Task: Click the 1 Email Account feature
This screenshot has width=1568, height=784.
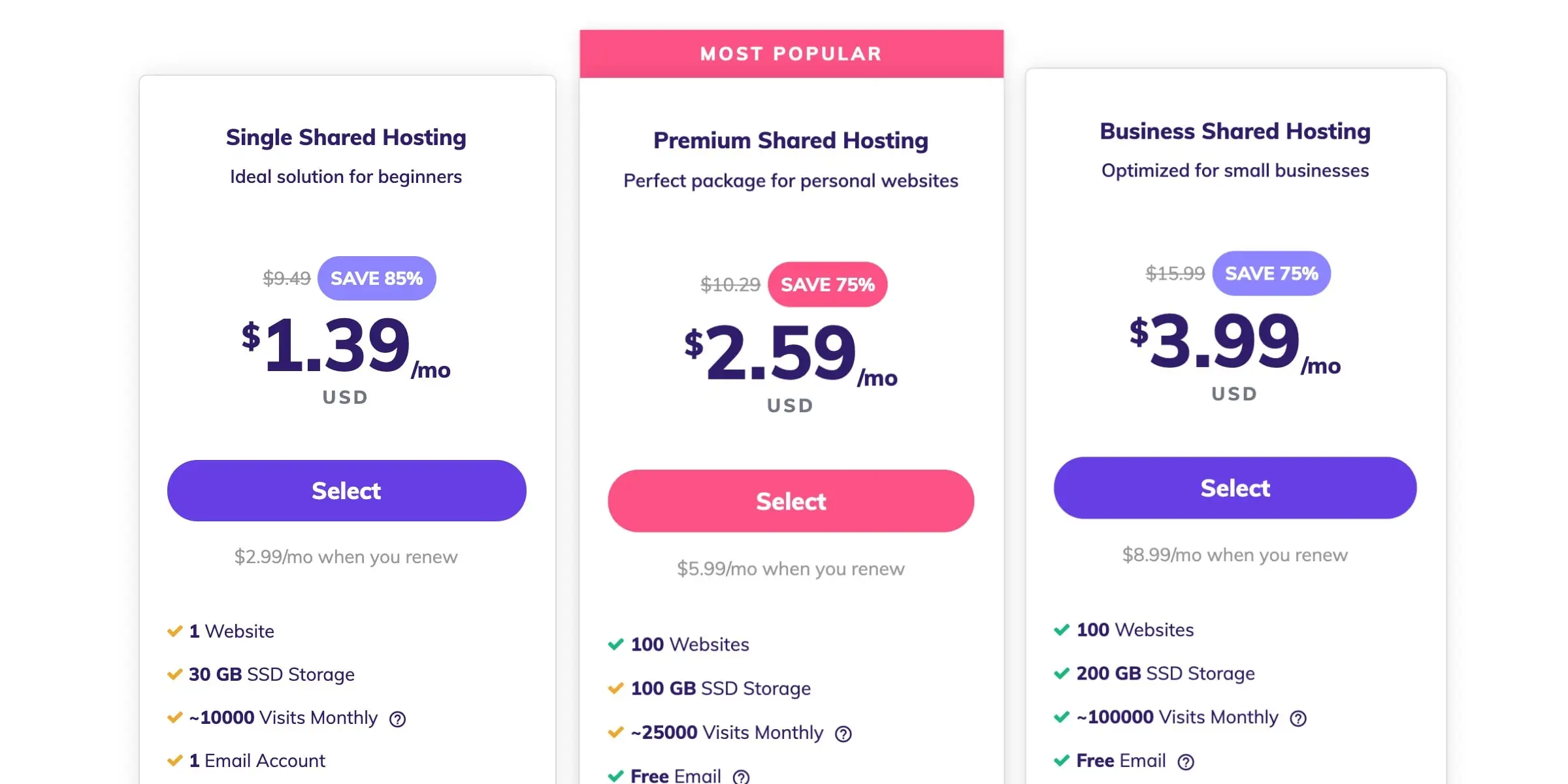Action: coord(257,761)
